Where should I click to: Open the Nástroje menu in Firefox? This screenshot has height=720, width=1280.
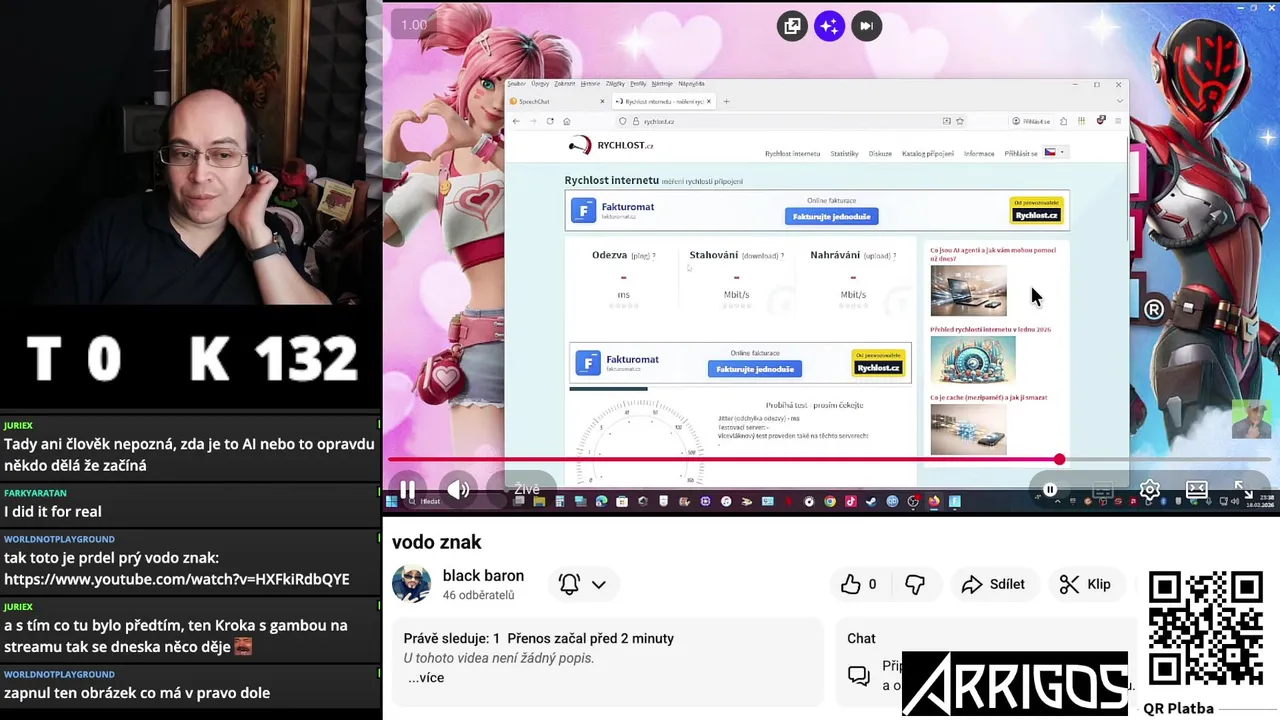661,83
